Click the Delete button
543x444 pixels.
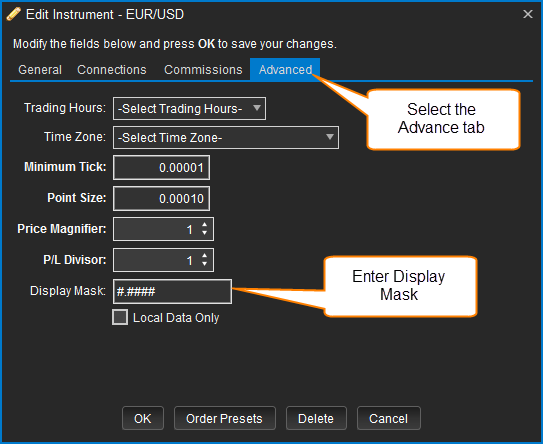coord(316,418)
